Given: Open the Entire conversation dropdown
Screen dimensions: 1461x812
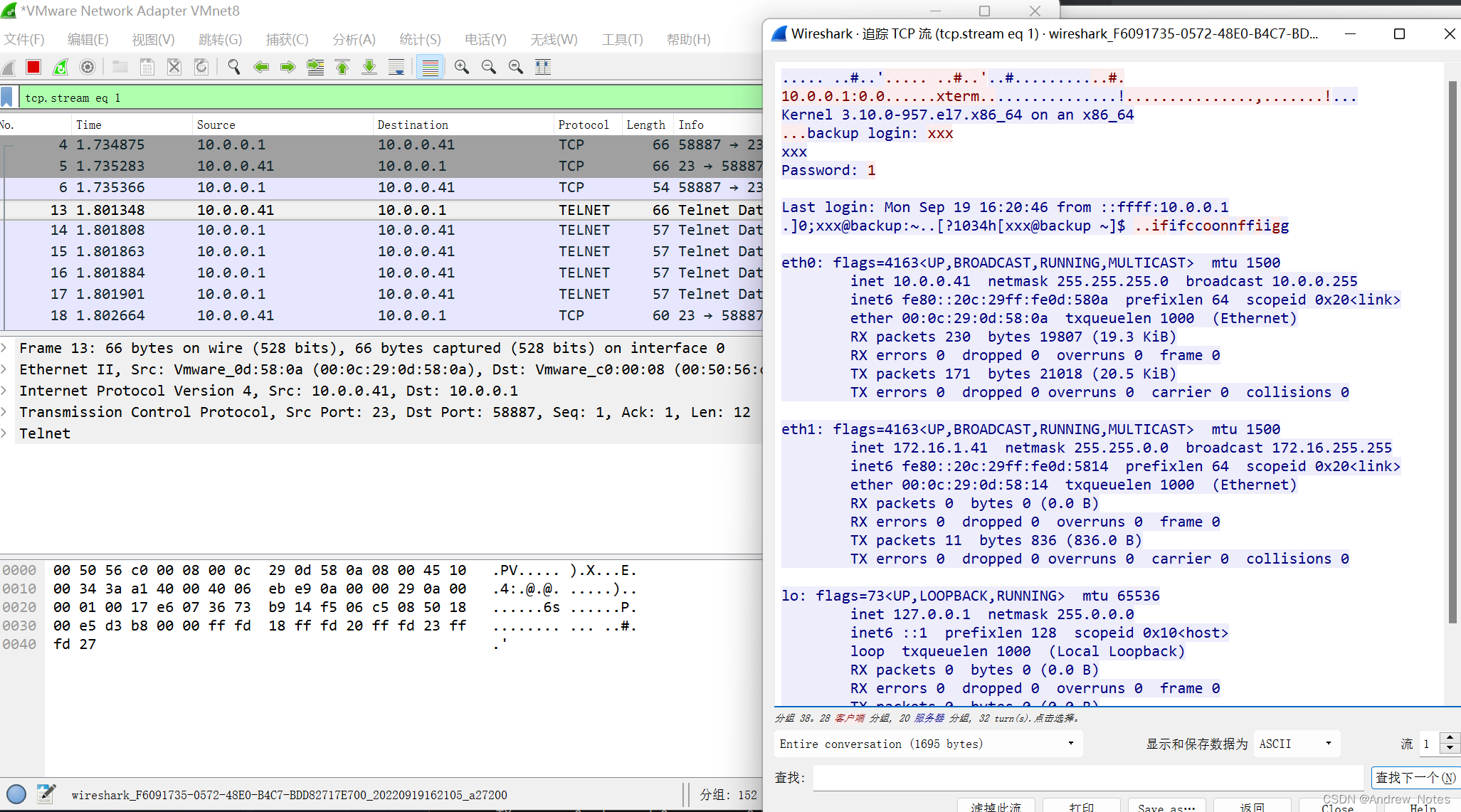Looking at the screenshot, I should tap(927, 744).
